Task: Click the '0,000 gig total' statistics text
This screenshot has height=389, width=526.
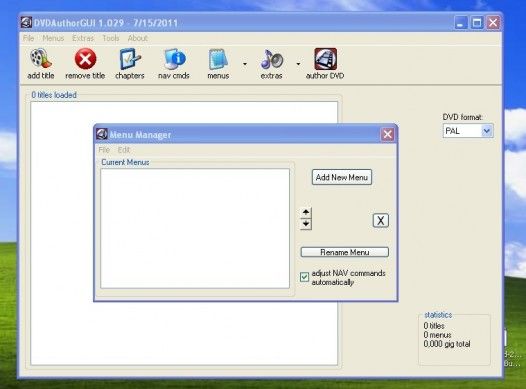Action: [447, 344]
